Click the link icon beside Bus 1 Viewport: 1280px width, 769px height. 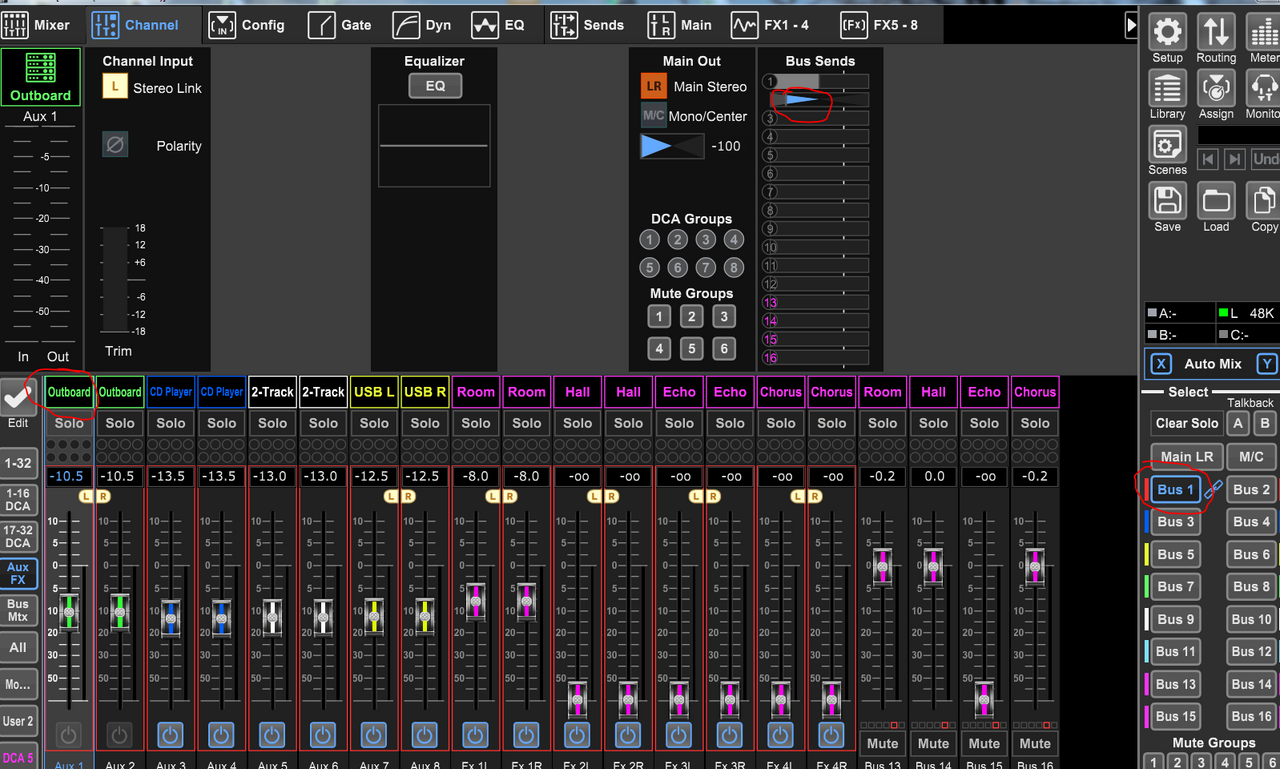tap(1213, 490)
